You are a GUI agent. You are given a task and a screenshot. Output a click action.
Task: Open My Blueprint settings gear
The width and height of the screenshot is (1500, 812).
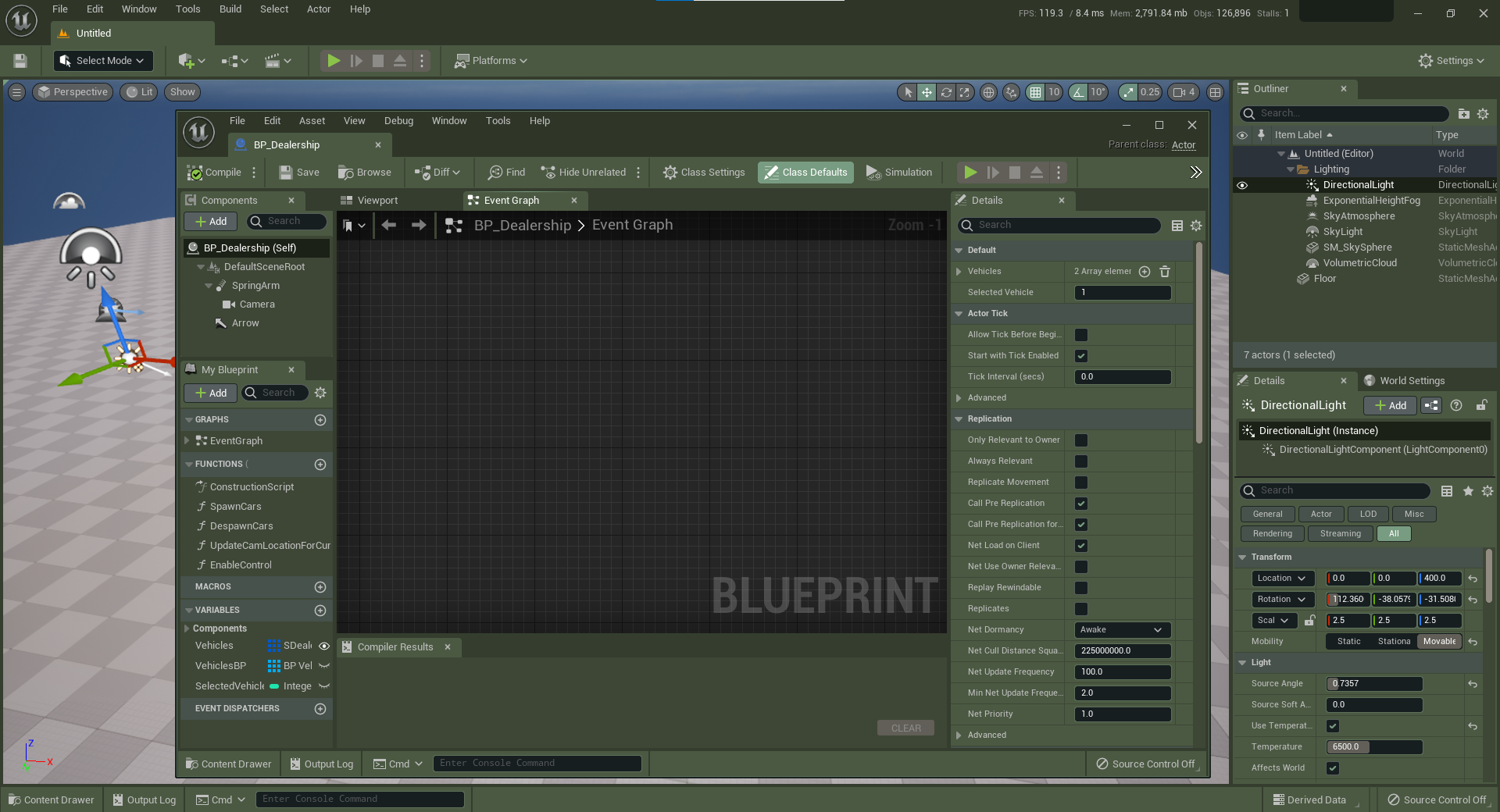320,393
